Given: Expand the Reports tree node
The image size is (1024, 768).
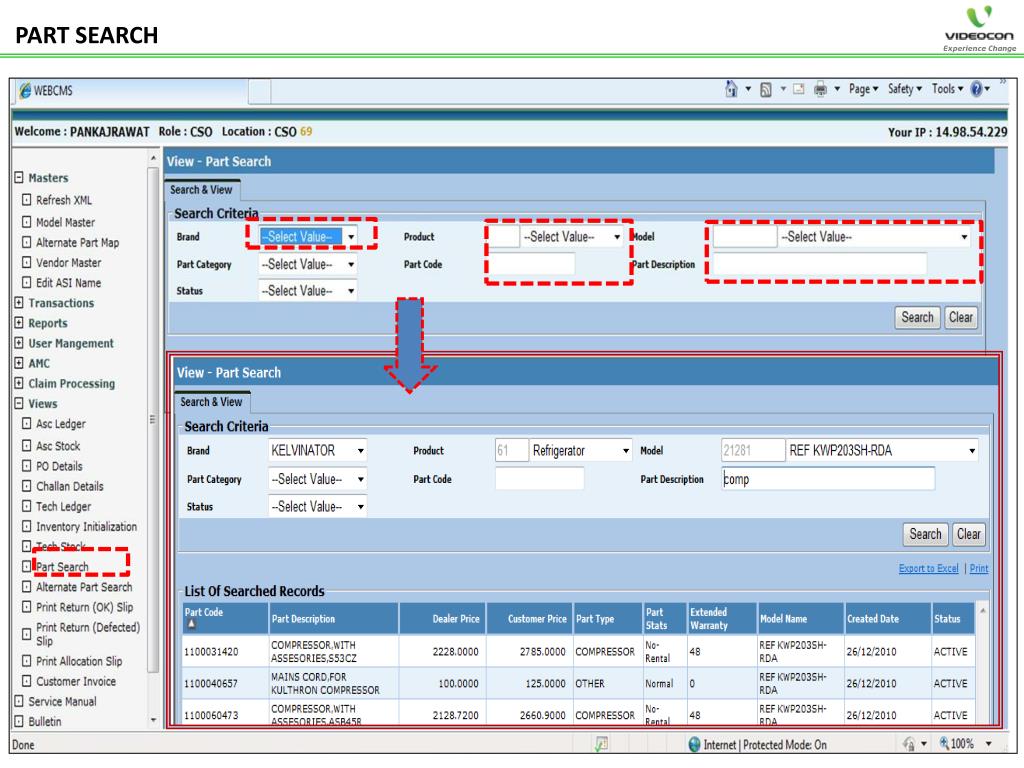Looking at the screenshot, I should click(19, 323).
